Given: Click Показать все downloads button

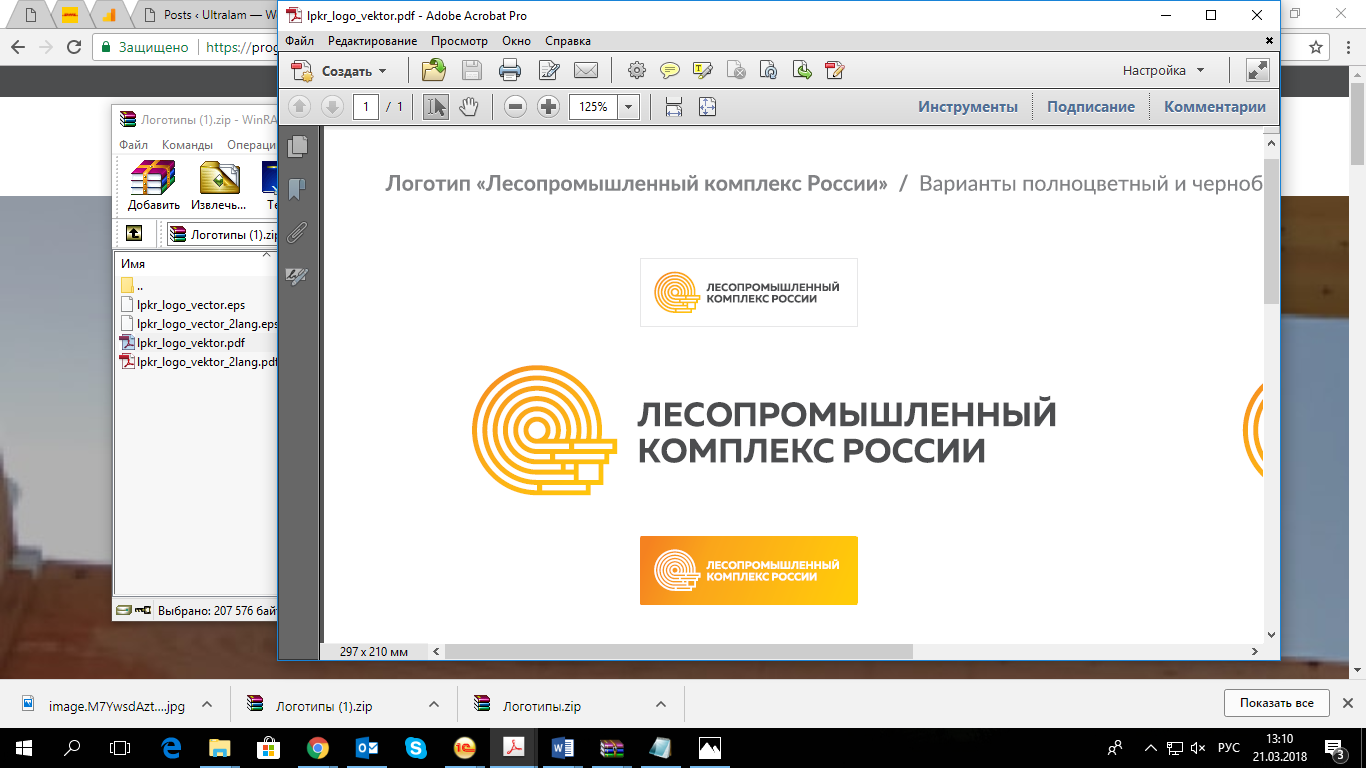Looking at the screenshot, I should point(1276,703).
